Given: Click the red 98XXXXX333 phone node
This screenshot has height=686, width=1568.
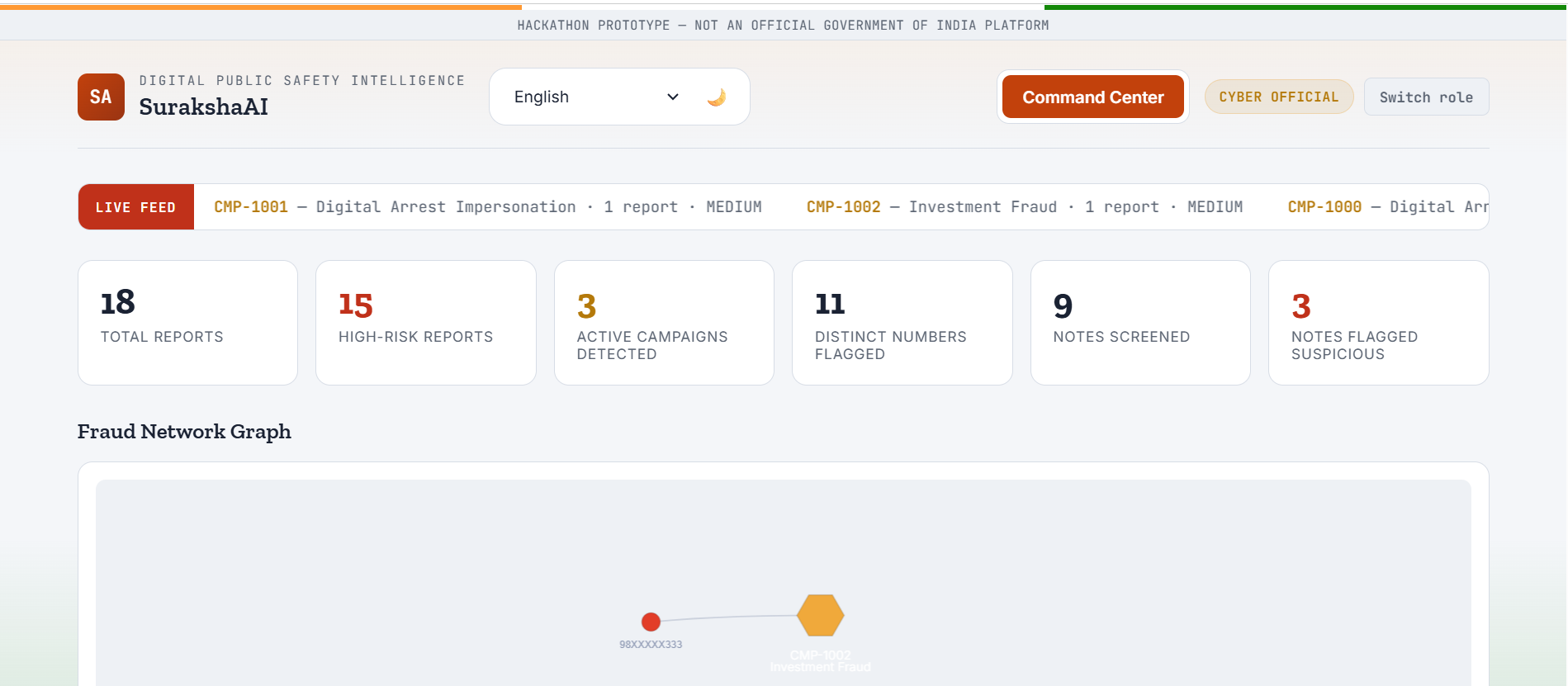Looking at the screenshot, I should [x=651, y=622].
